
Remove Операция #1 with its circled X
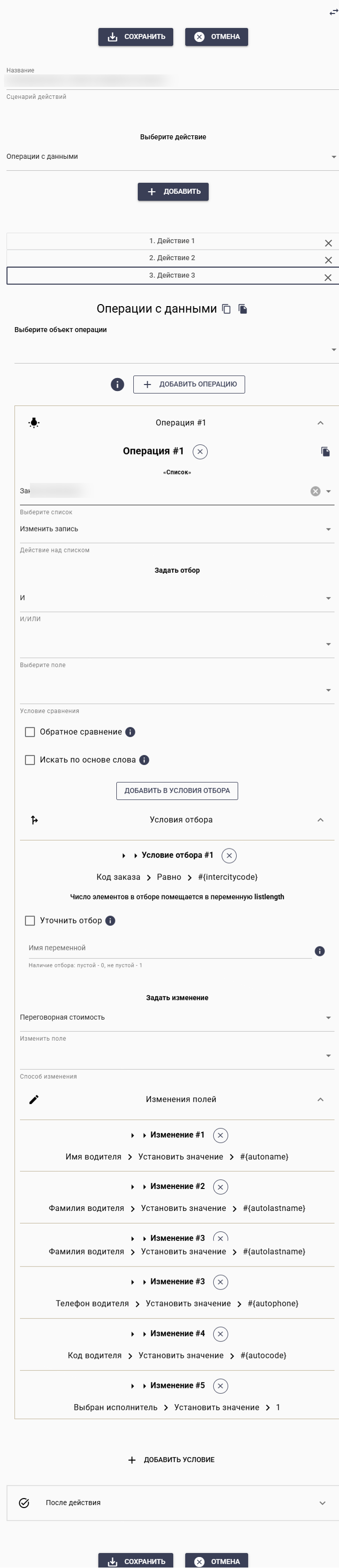(x=200, y=451)
